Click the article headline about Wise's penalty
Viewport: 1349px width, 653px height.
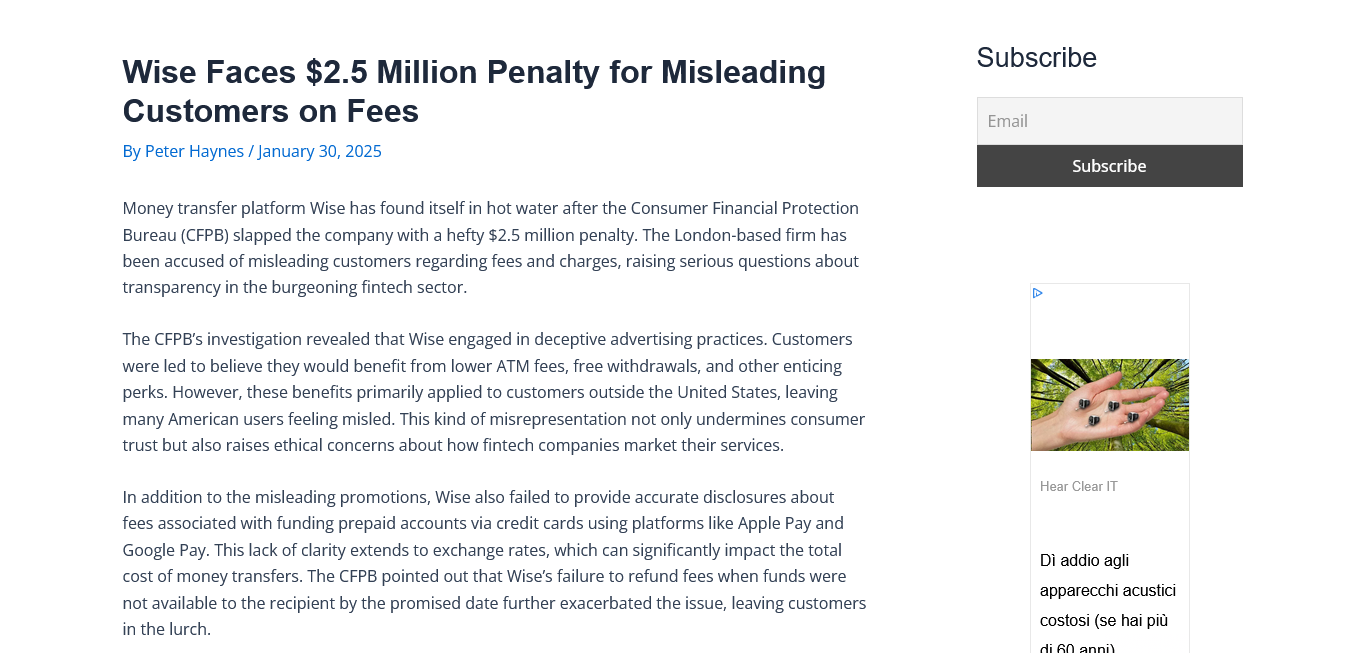tap(474, 91)
